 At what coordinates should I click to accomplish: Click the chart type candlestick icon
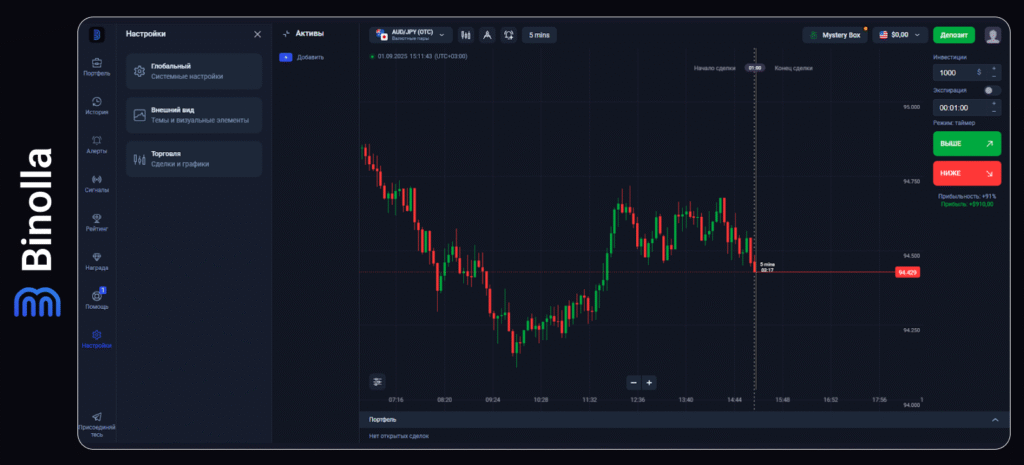(465, 35)
